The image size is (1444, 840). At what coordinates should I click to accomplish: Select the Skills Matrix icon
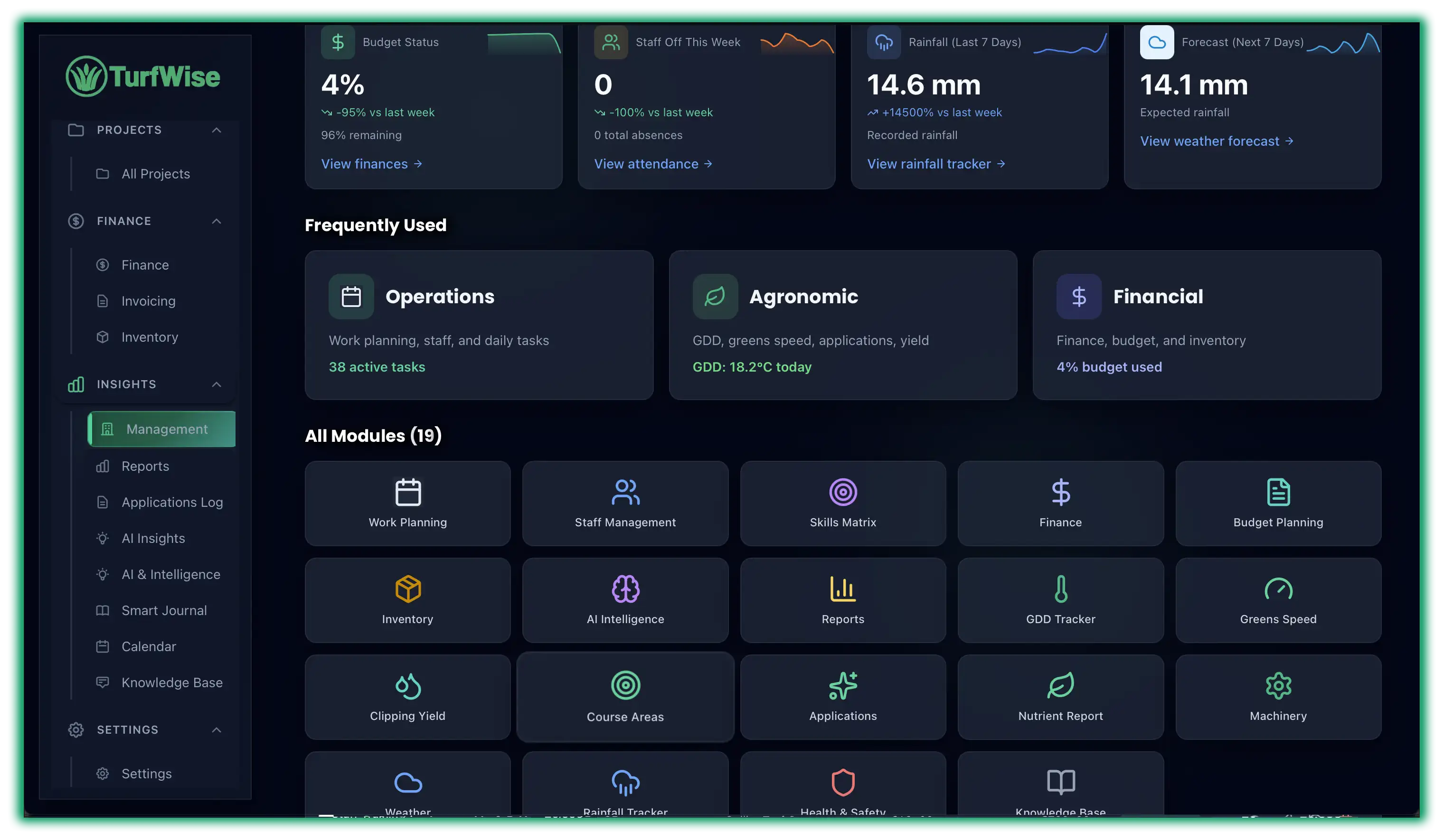tap(842, 491)
